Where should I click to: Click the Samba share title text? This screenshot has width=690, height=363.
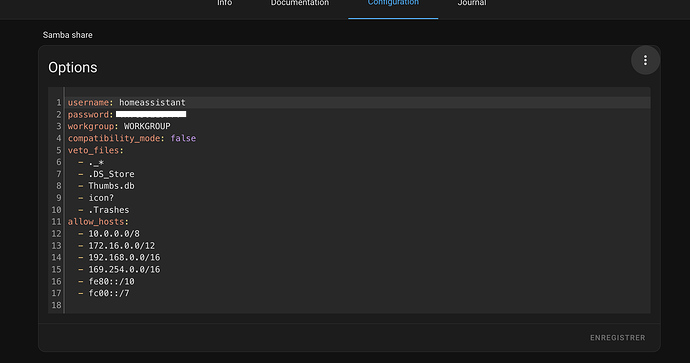point(67,35)
